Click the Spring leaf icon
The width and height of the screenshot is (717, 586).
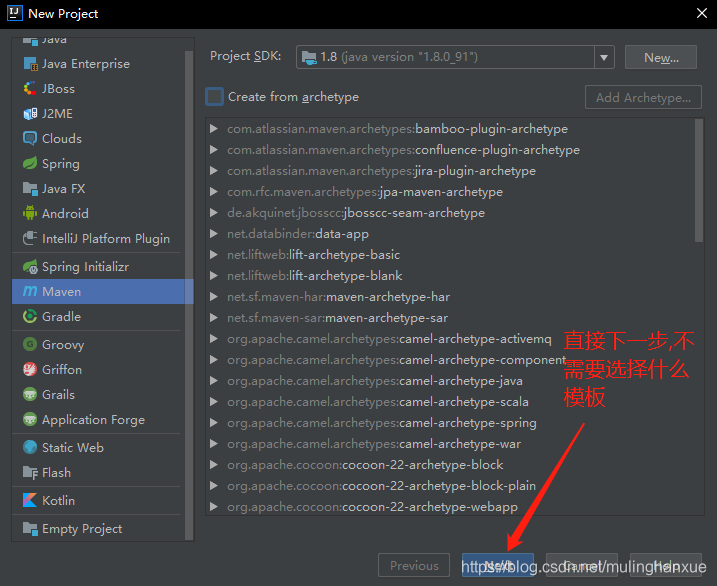tap(30, 164)
